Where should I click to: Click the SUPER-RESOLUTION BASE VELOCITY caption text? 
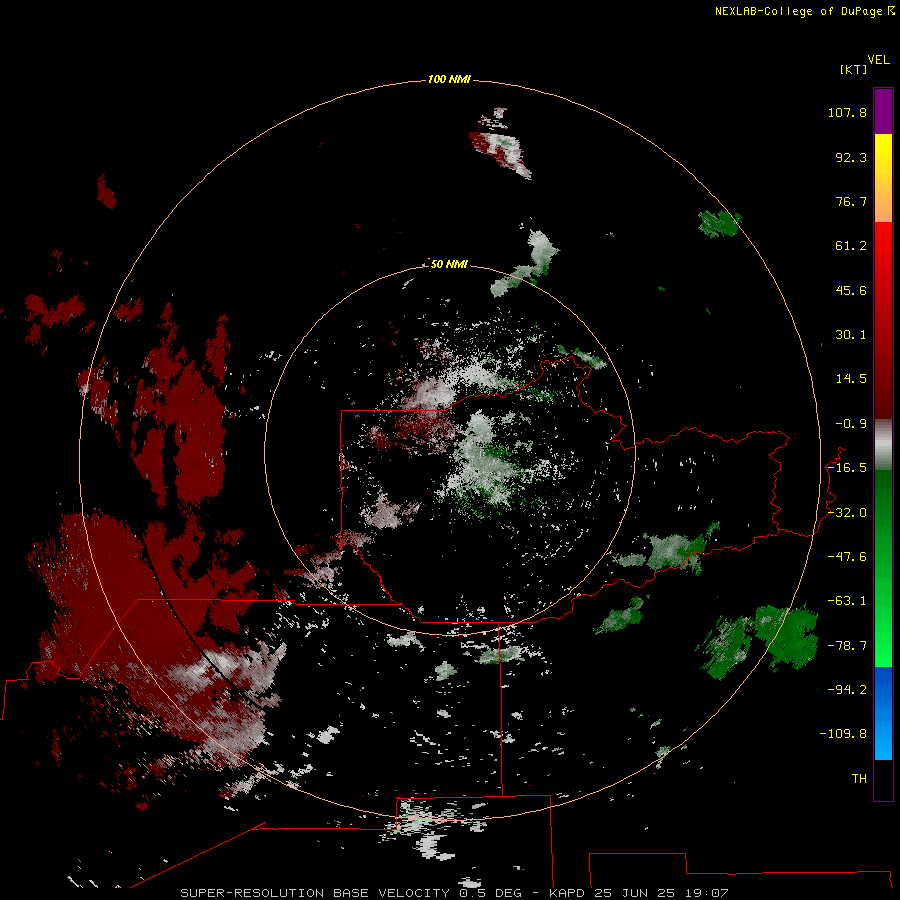click(x=315, y=893)
